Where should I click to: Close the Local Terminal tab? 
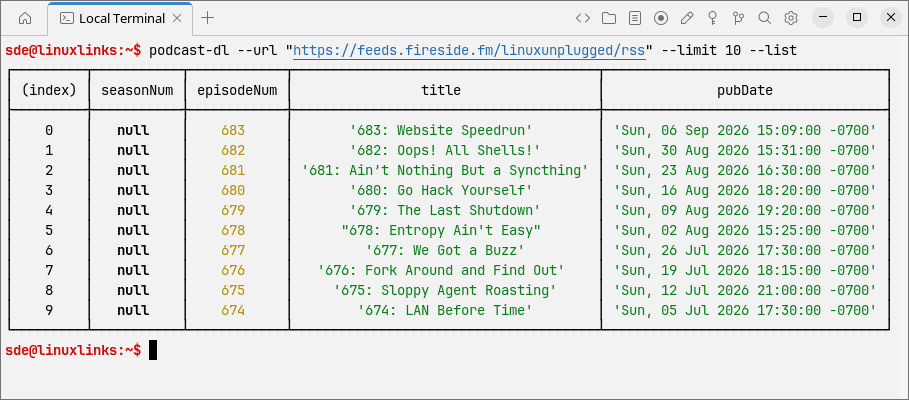tap(177, 18)
